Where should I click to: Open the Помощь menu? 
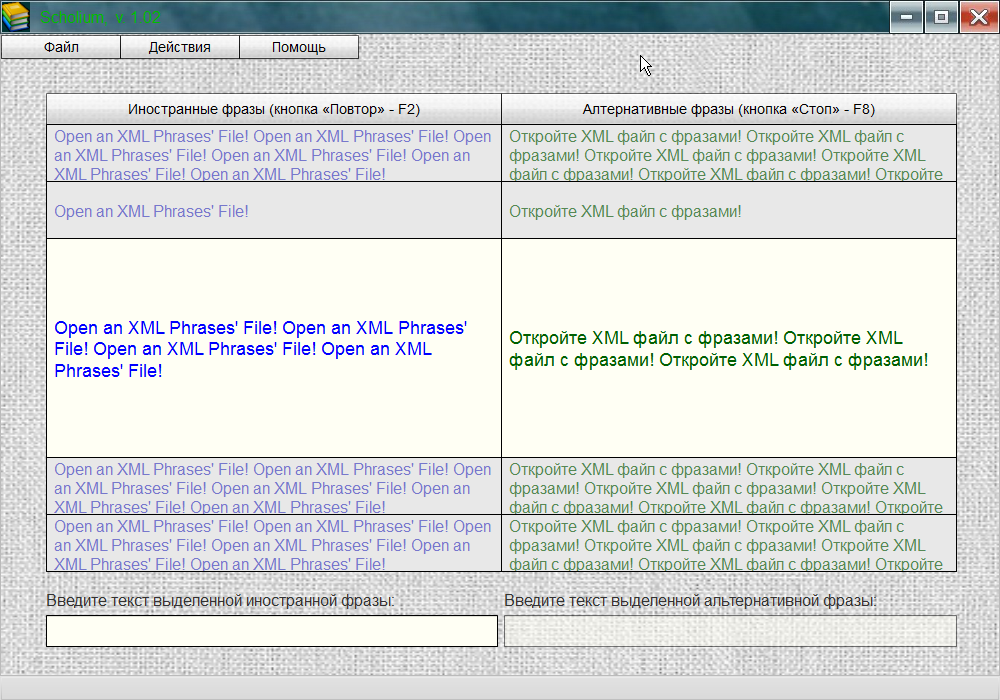[299, 47]
